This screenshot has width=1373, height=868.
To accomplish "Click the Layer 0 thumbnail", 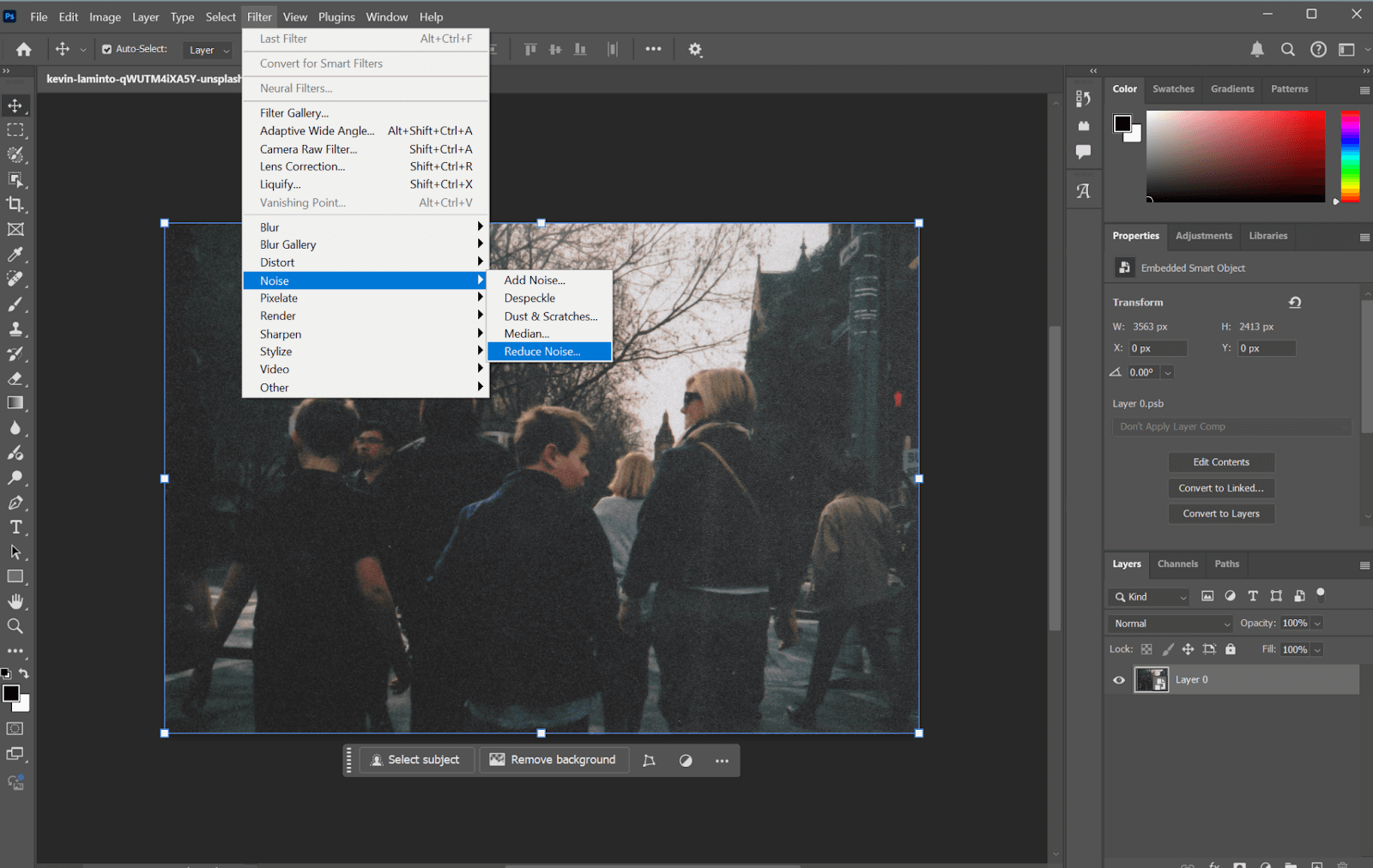I will (x=1151, y=679).
